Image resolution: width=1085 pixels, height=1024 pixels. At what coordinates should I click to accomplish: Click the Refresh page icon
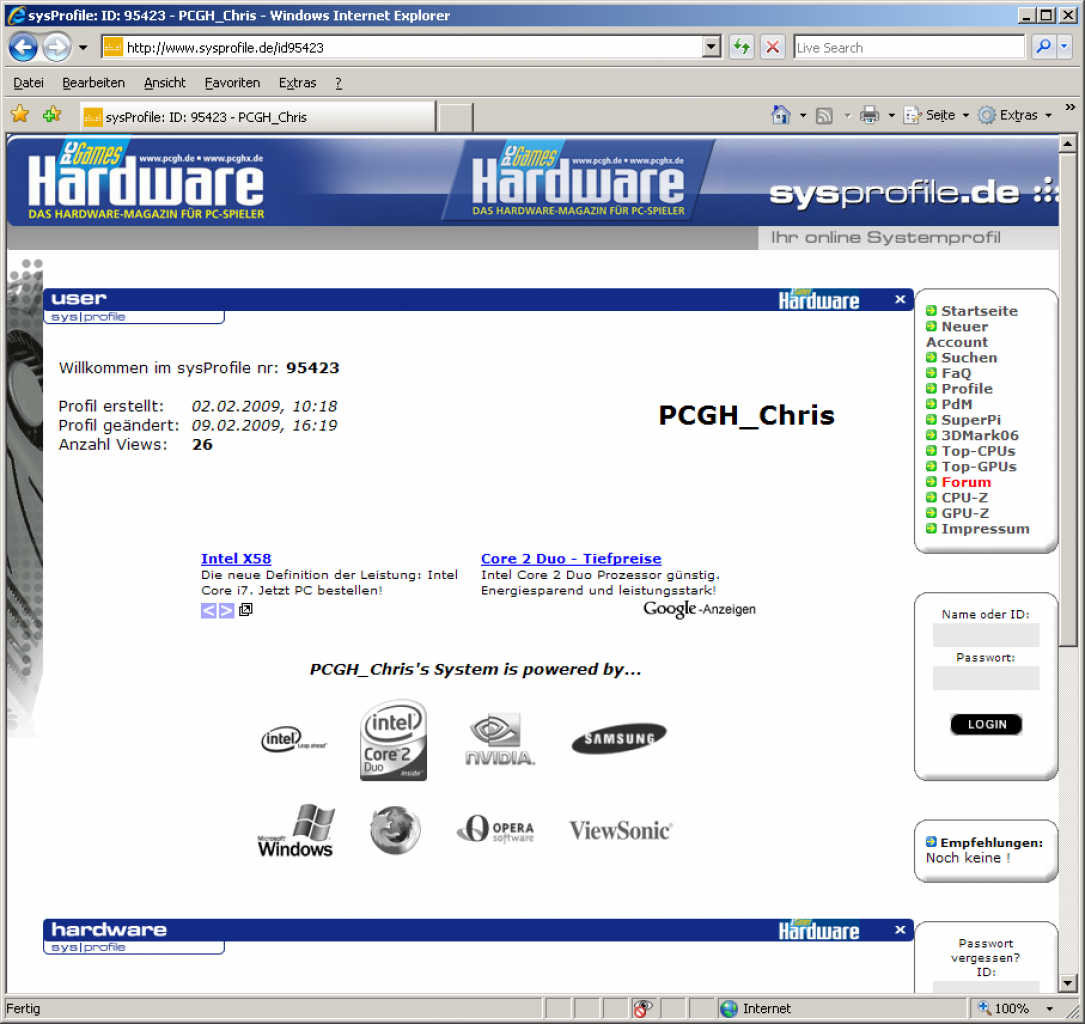[x=742, y=47]
